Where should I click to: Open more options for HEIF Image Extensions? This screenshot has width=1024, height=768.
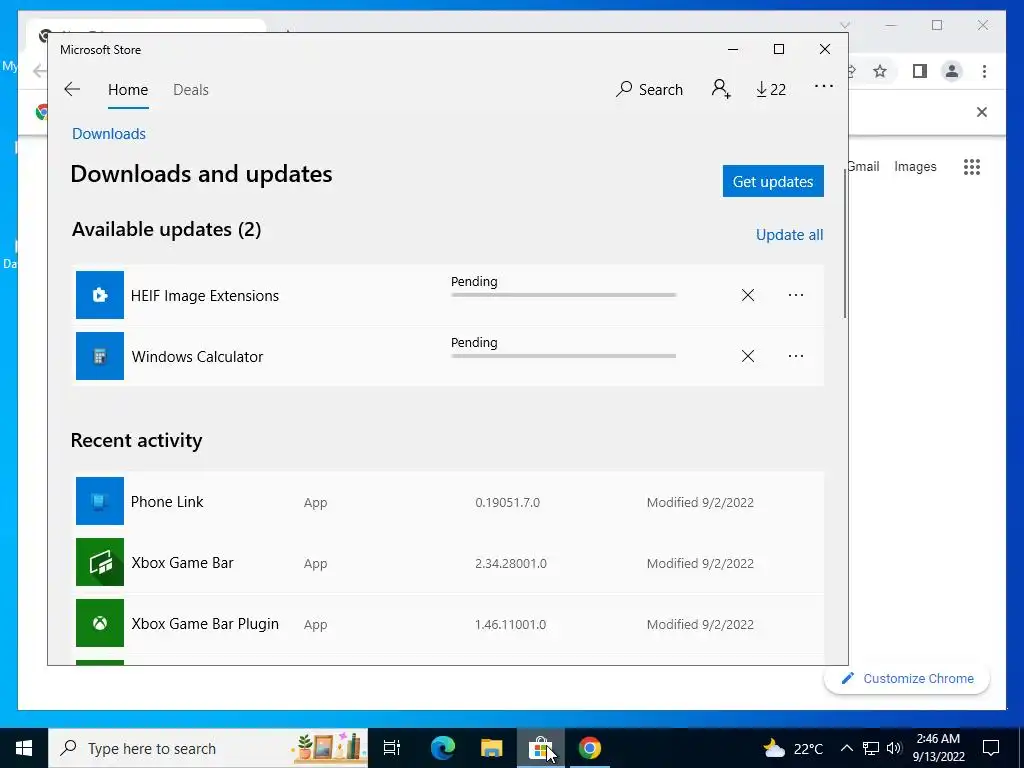click(x=795, y=295)
